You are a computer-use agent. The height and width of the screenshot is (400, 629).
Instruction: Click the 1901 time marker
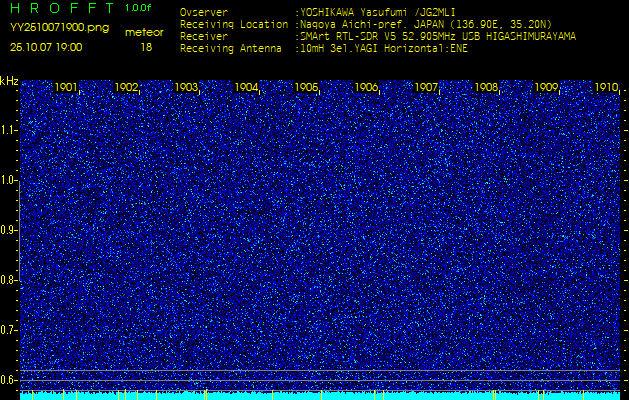66,87
